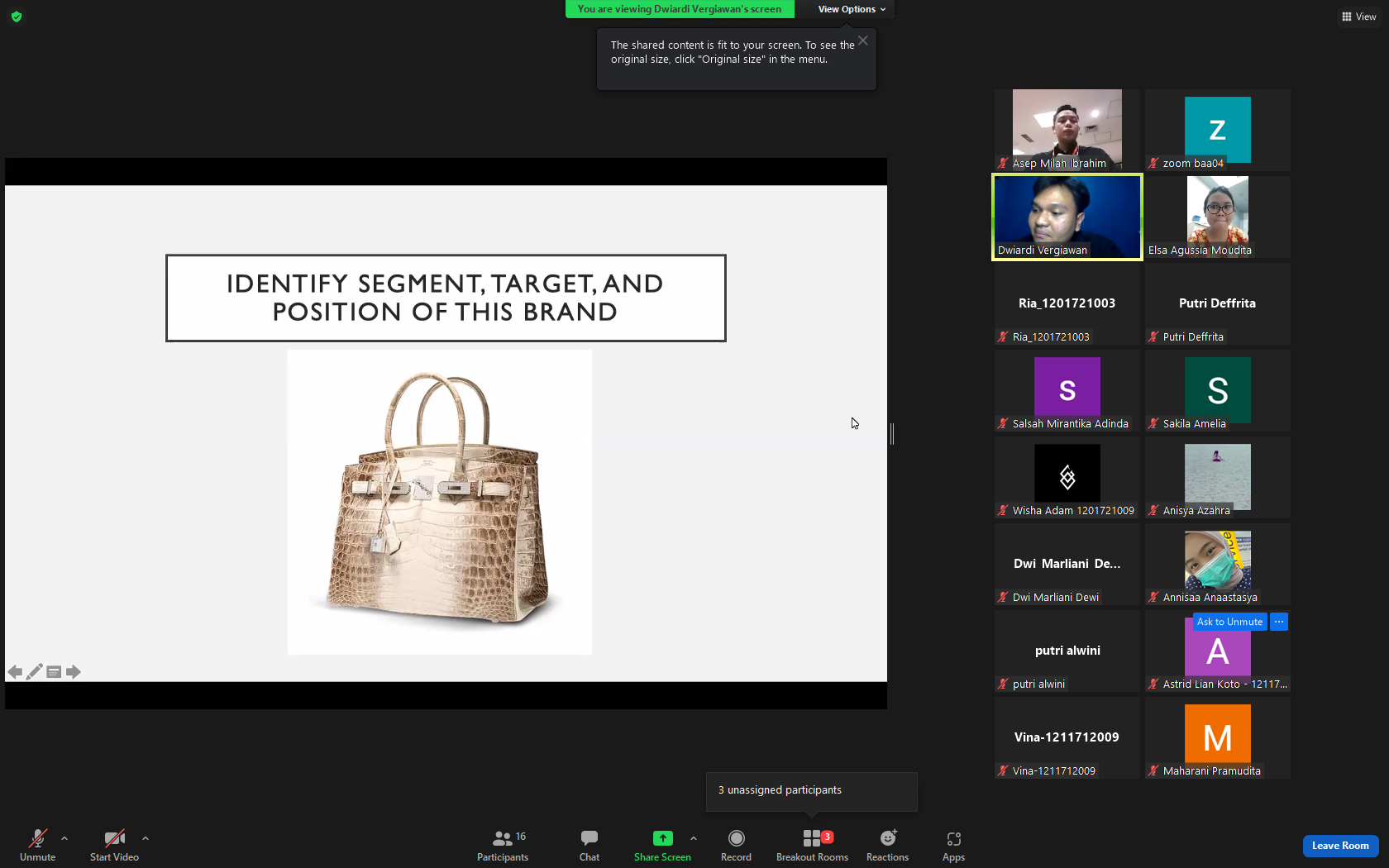This screenshot has width=1389, height=868.
Task: Open the Reactions menu
Action: click(887, 846)
